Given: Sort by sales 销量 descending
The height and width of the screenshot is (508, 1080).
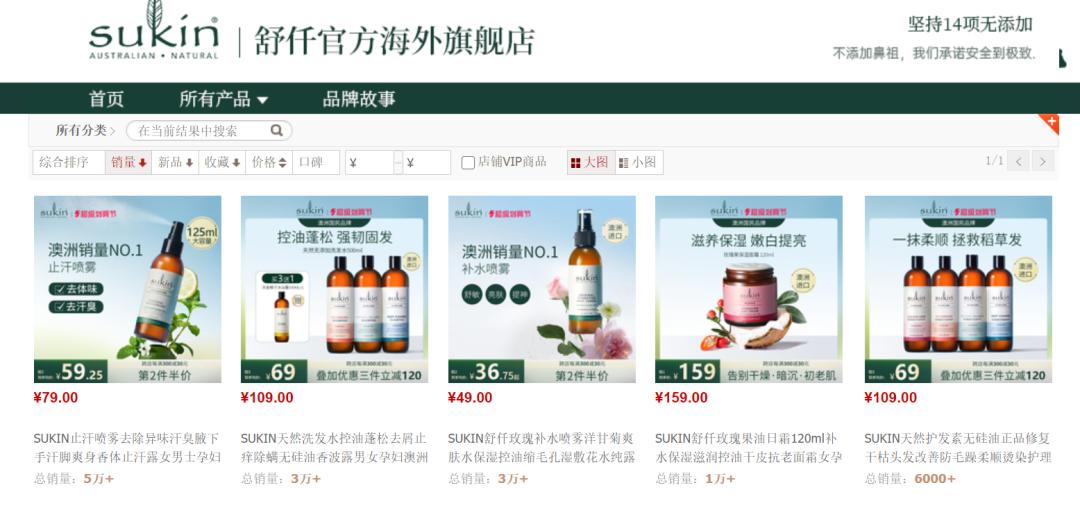Looking at the screenshot, I should click(128, 162).
